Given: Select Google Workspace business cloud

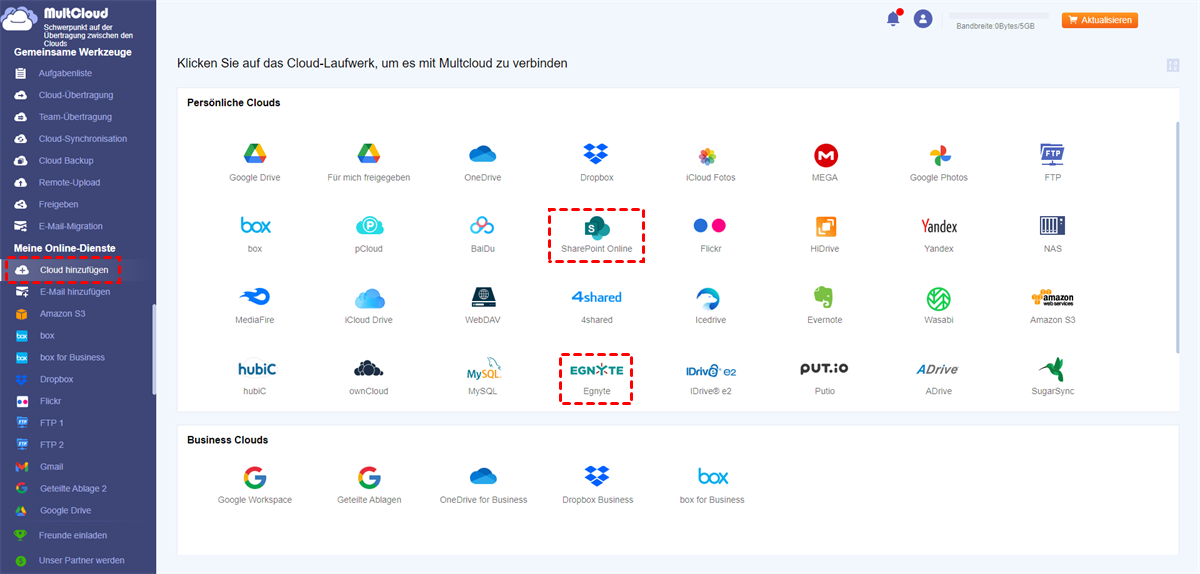Looking at the screenshot, I should [x=255, y=477].
